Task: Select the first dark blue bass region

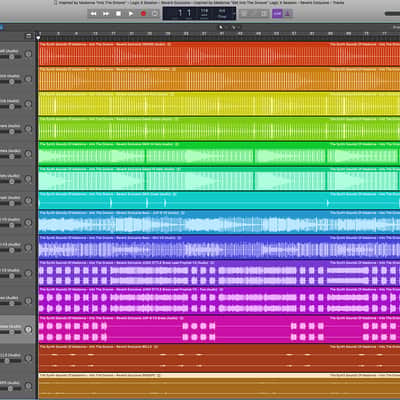Action: coord(184,247)
